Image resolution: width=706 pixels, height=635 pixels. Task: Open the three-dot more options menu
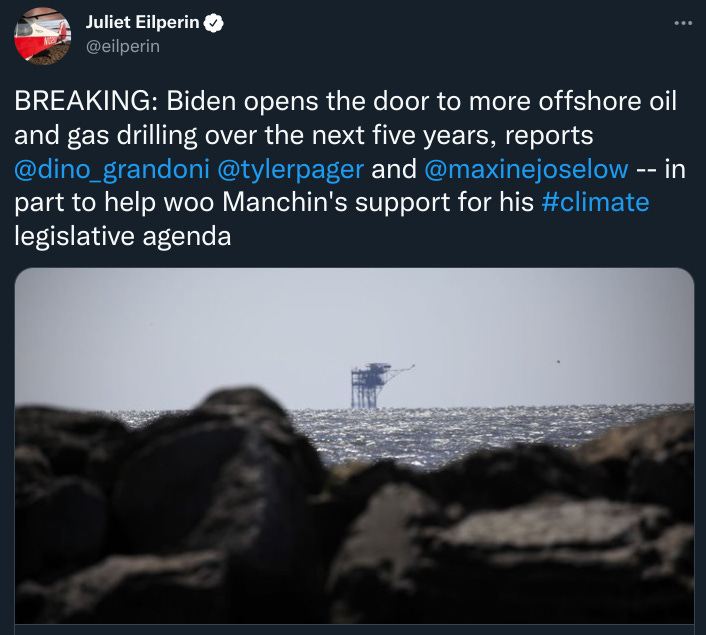pos(683,23)
